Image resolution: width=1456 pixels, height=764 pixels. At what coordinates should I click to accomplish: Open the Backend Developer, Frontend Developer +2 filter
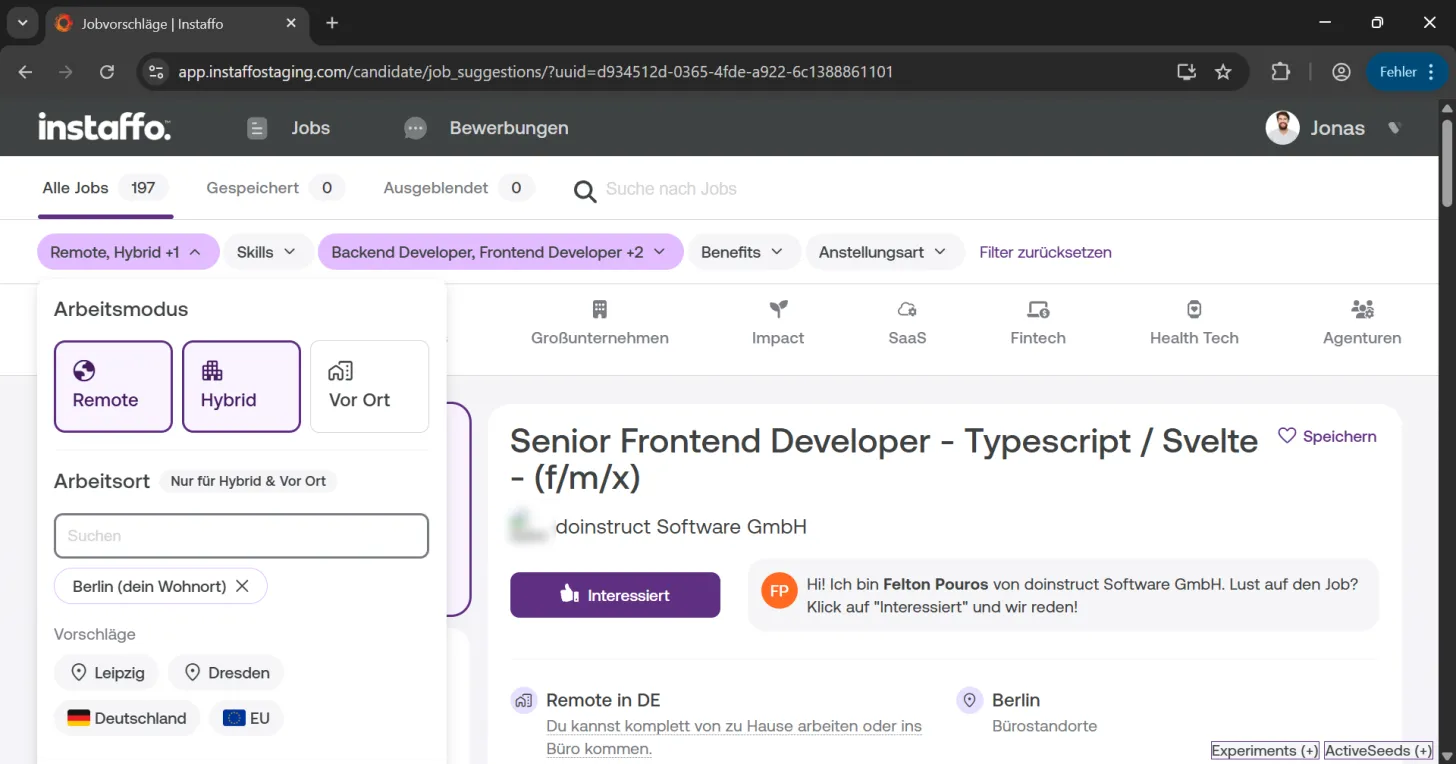[500, 252]
